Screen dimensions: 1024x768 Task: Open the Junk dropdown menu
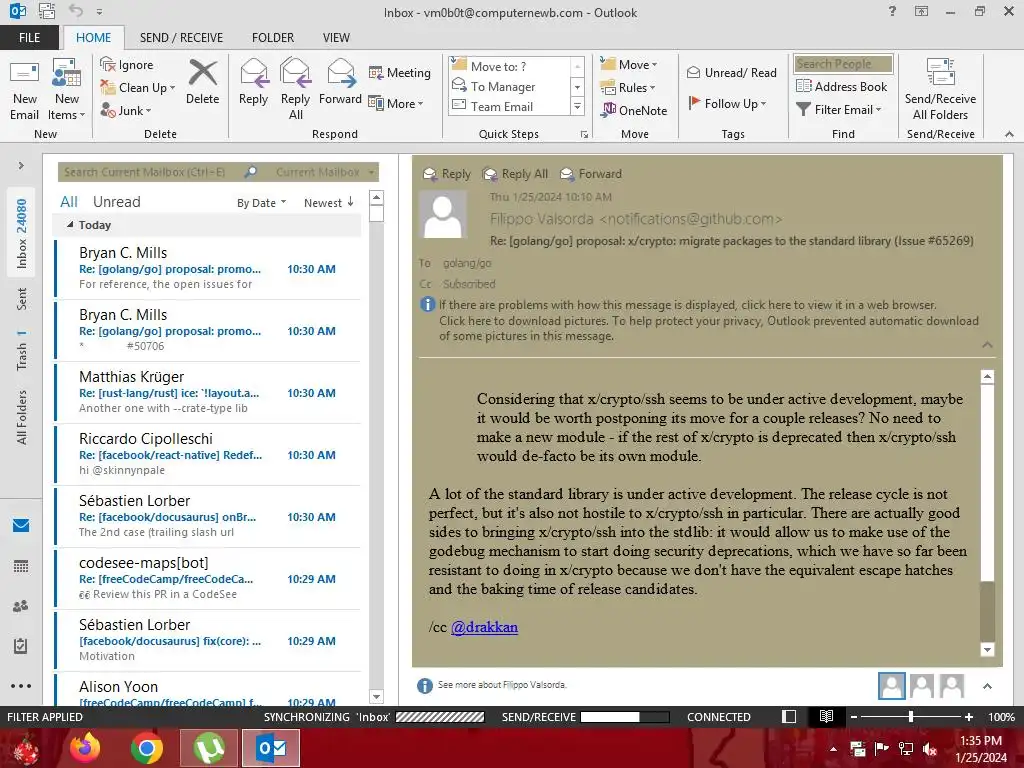pyautogui.click(x=126, y=110)
